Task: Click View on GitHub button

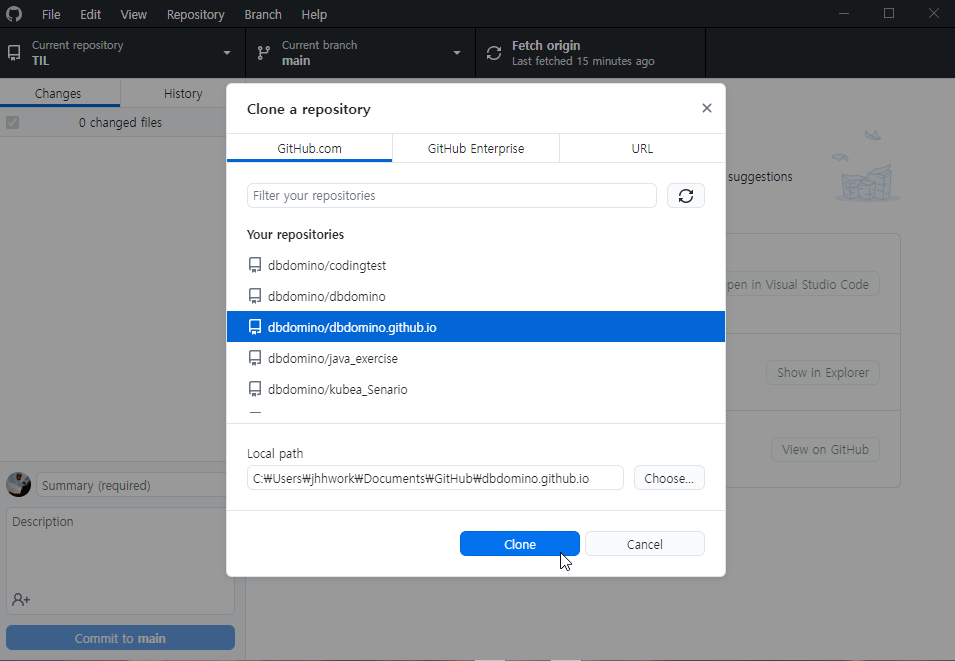Action: (x=825, y=450)
